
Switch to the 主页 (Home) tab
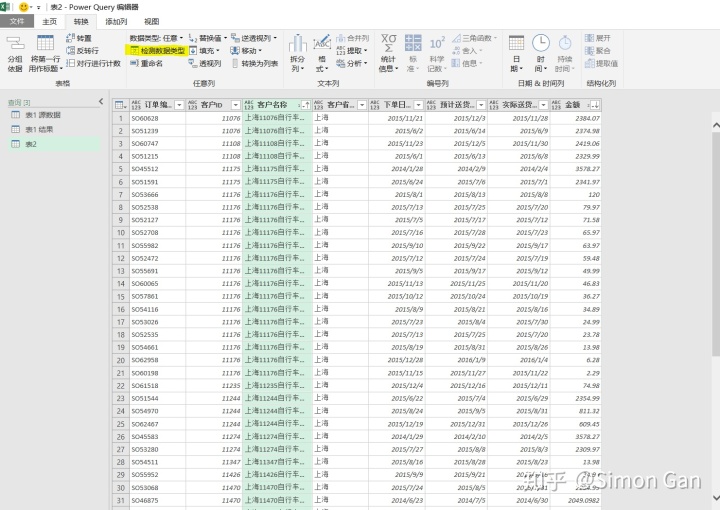coord(49,22)
